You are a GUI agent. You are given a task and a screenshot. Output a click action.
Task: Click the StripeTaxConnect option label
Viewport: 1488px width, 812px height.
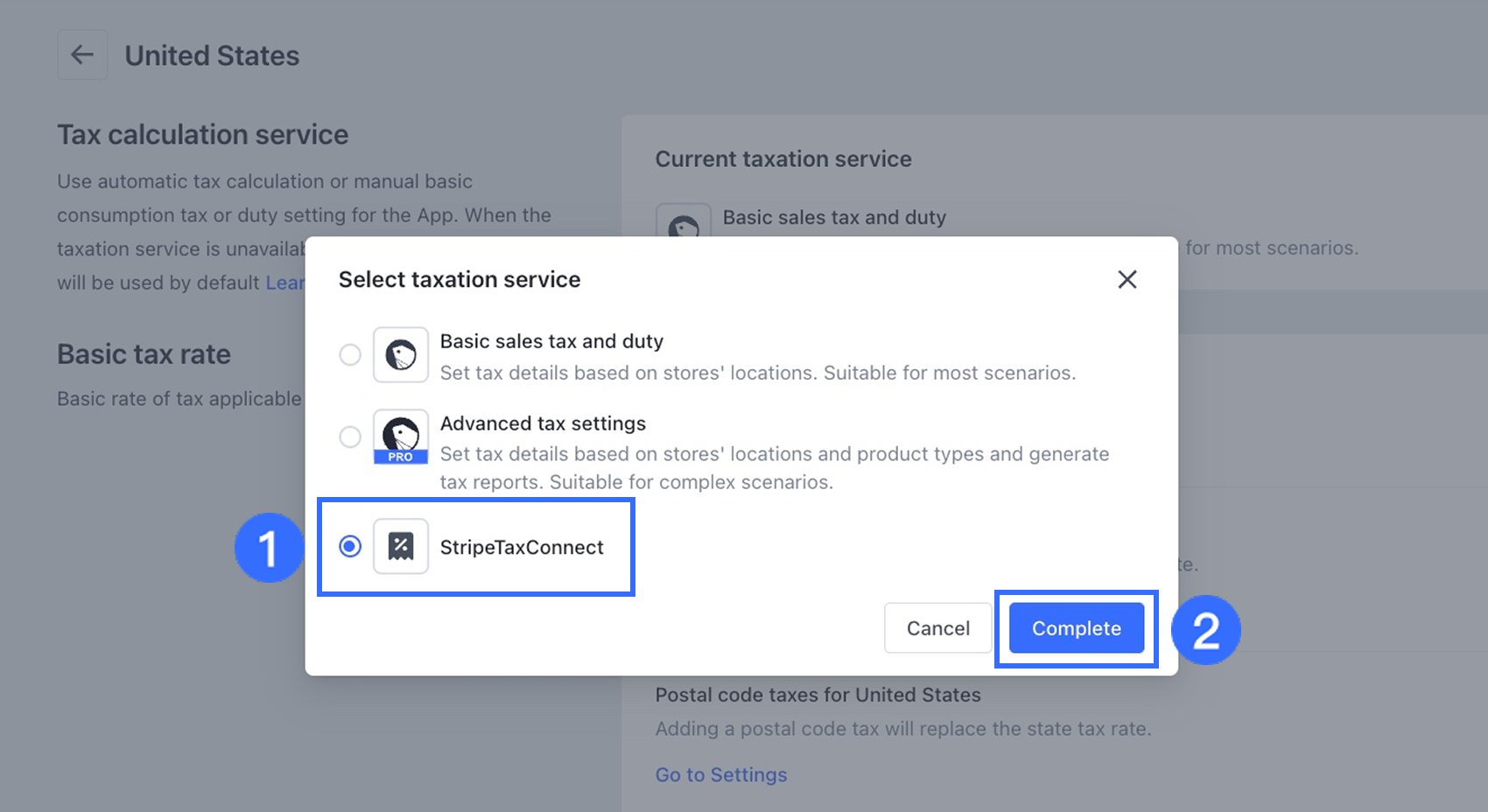[522, 548]
